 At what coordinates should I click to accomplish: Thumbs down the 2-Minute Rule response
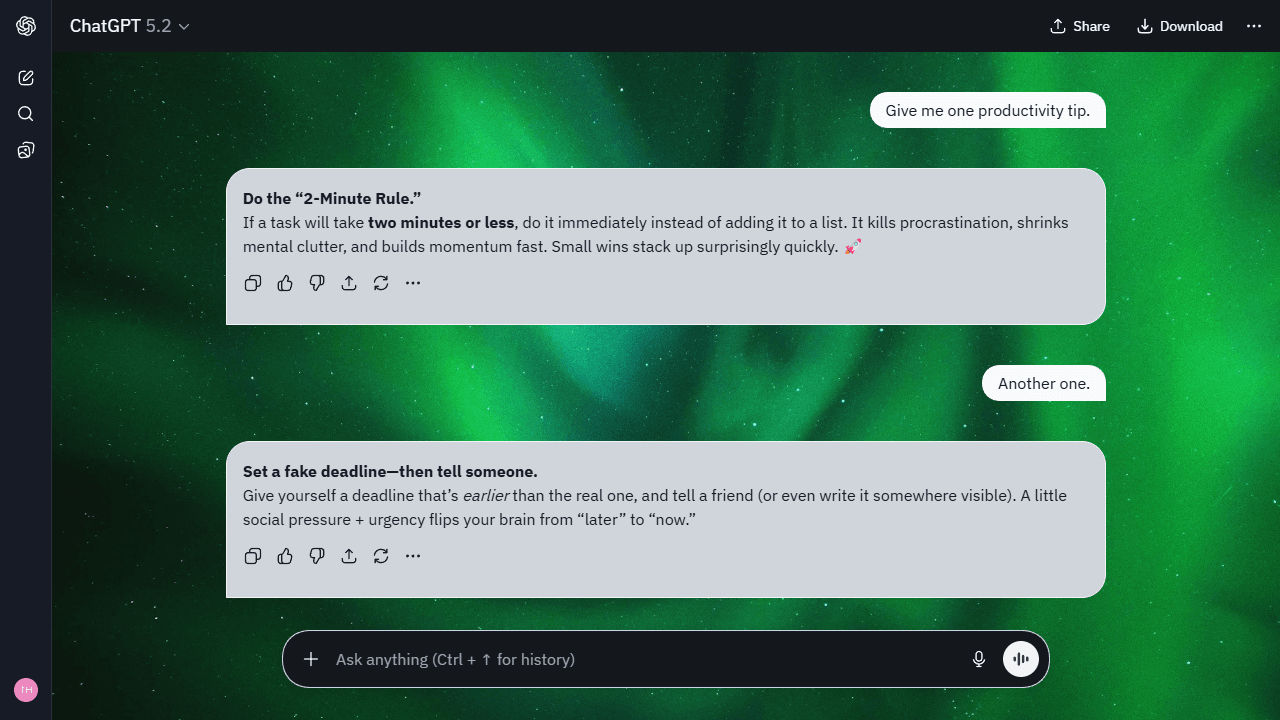tap(317, 283)
